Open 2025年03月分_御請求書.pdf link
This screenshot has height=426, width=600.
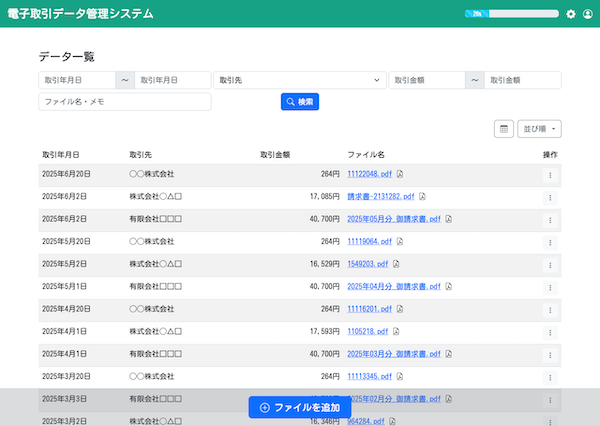[x=394, y=354]
